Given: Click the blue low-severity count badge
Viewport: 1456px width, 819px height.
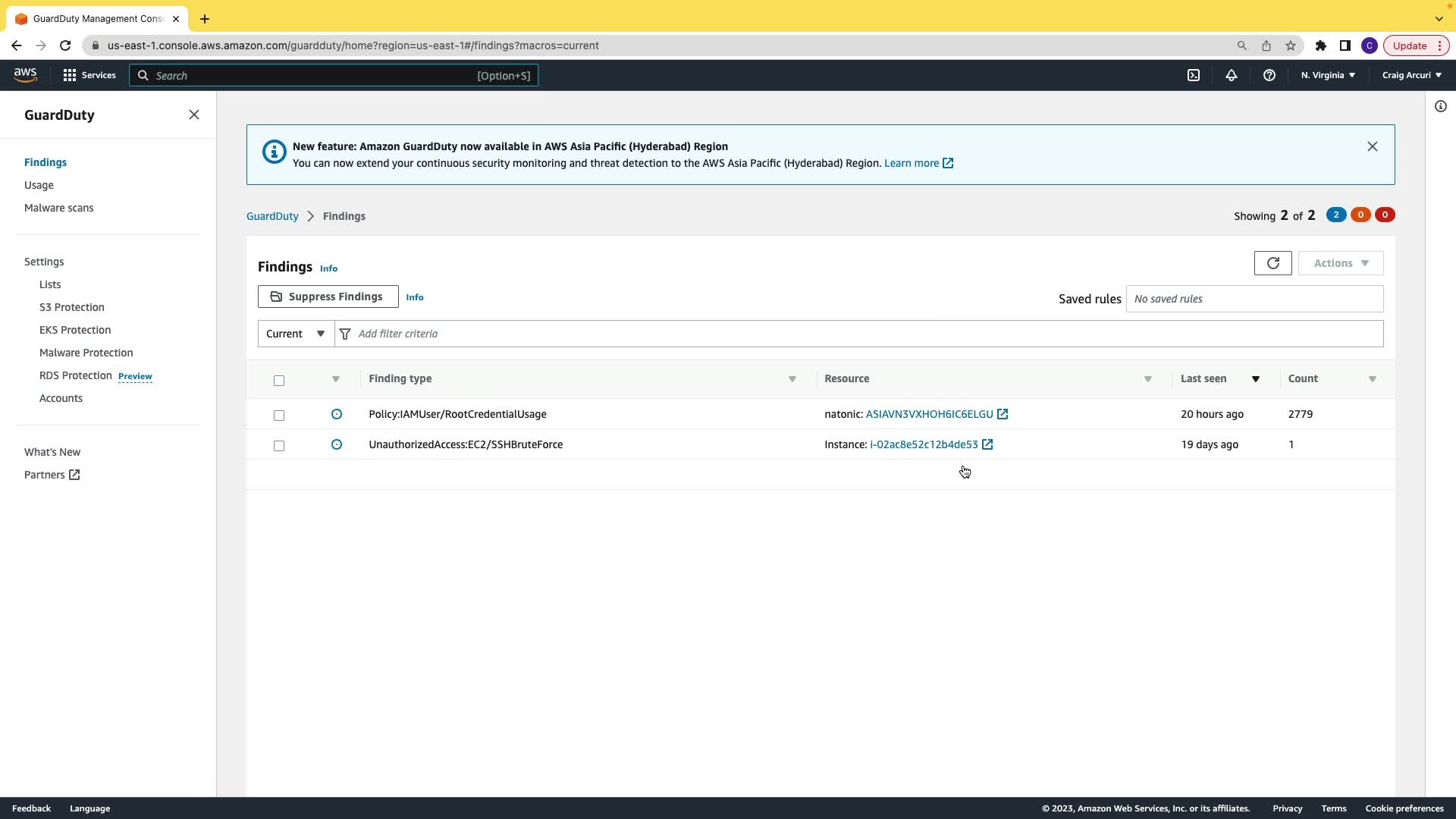Looking at the screenshot, I should [1335, 215].
